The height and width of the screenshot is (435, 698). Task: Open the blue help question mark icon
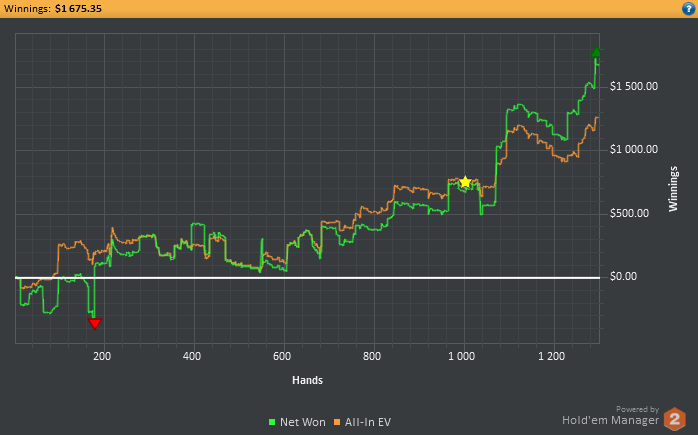pyautogui.click(x=688, y=8)
